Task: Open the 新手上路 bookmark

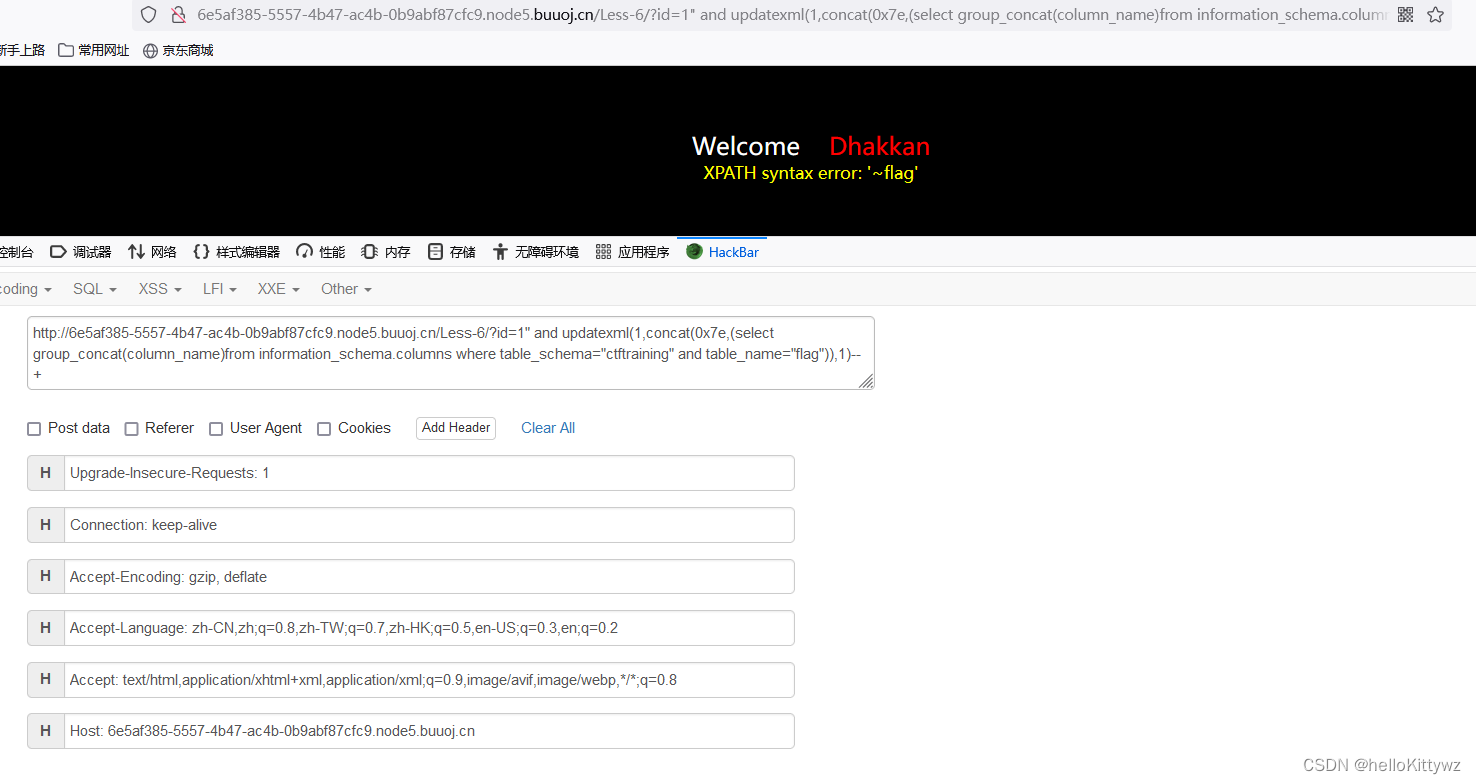Action: pyautogui.click(x=22, y=50)
